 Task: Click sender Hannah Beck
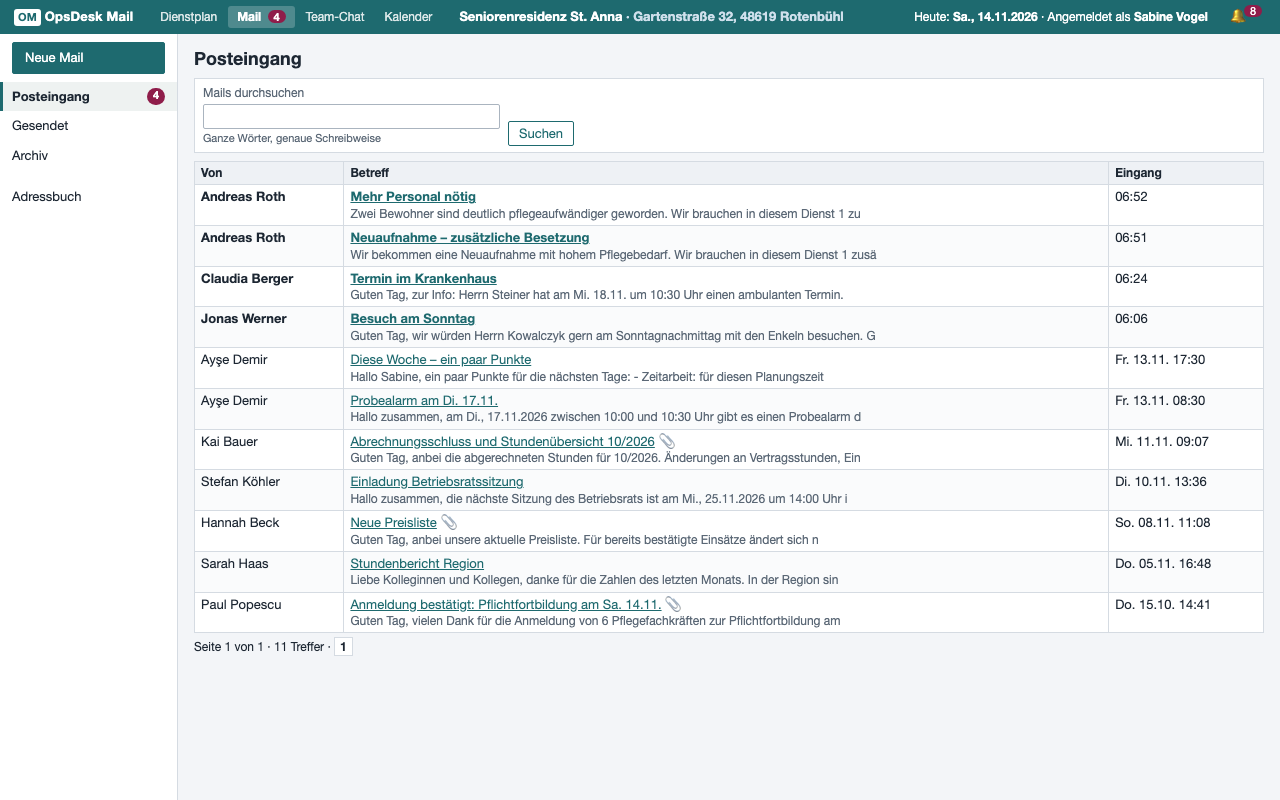240,523
